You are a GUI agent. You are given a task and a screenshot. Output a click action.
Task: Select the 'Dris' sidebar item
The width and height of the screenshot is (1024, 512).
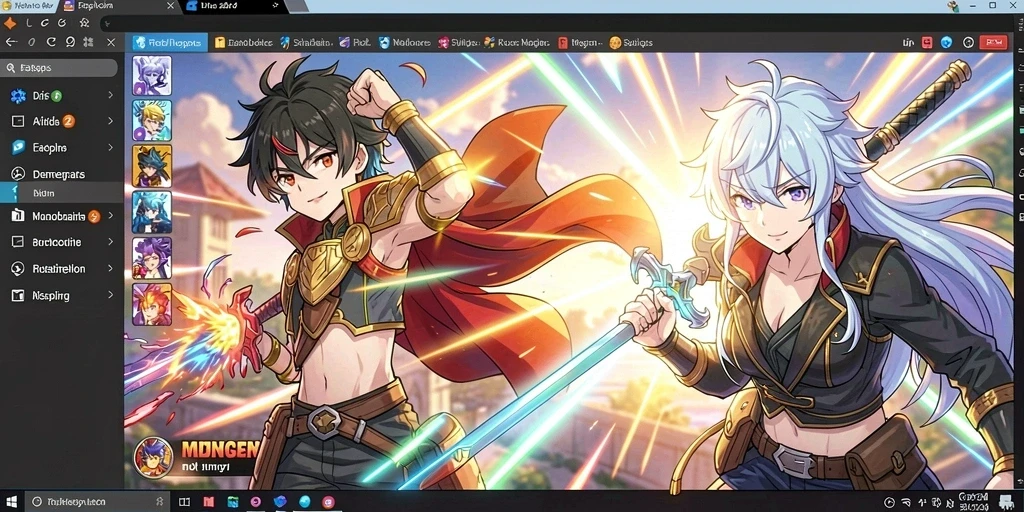point(62,95)
